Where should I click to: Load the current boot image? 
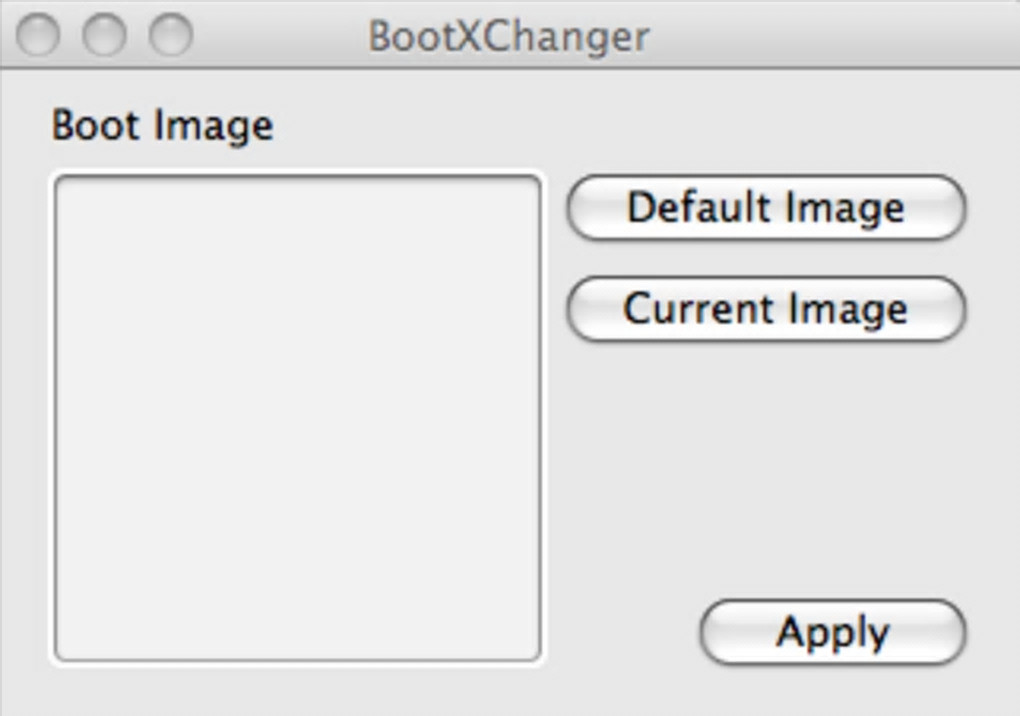click(766, 309)
